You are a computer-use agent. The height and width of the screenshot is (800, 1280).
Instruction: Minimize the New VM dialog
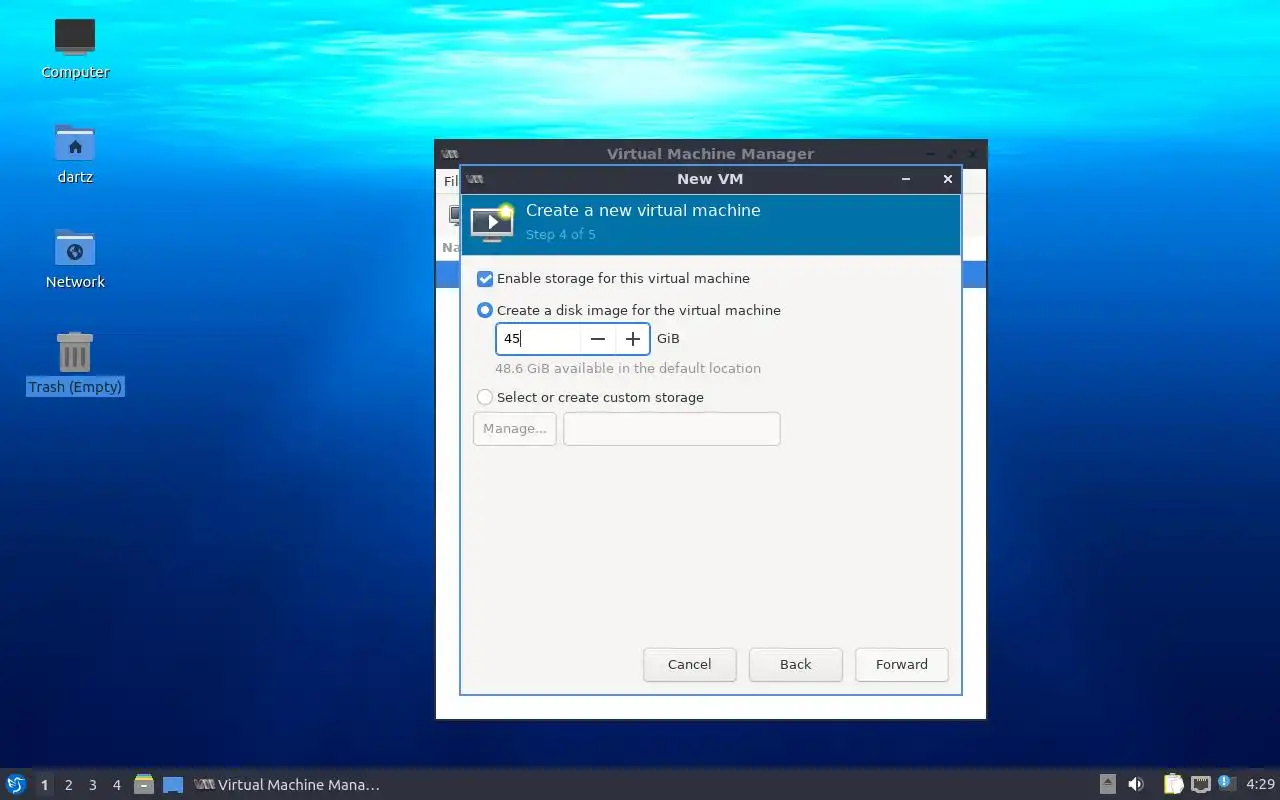pyautogui.click(x=906, y=180)
